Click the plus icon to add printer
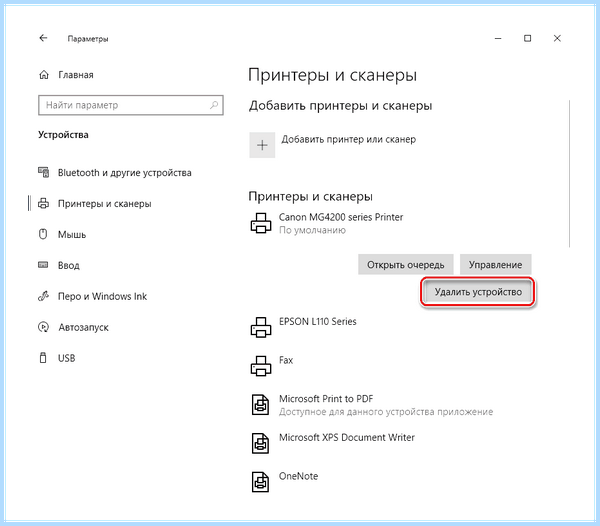Screen dimensions: 600x526 [262, 145]
